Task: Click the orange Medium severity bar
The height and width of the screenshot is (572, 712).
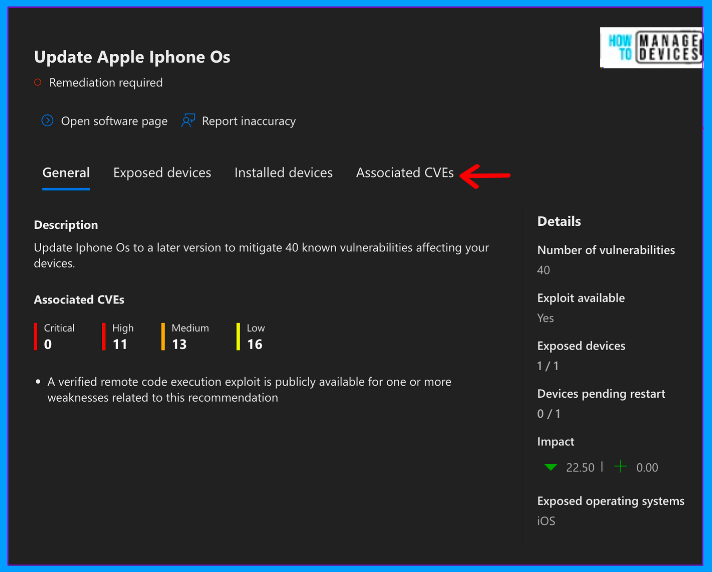Action: coord(163,336)
